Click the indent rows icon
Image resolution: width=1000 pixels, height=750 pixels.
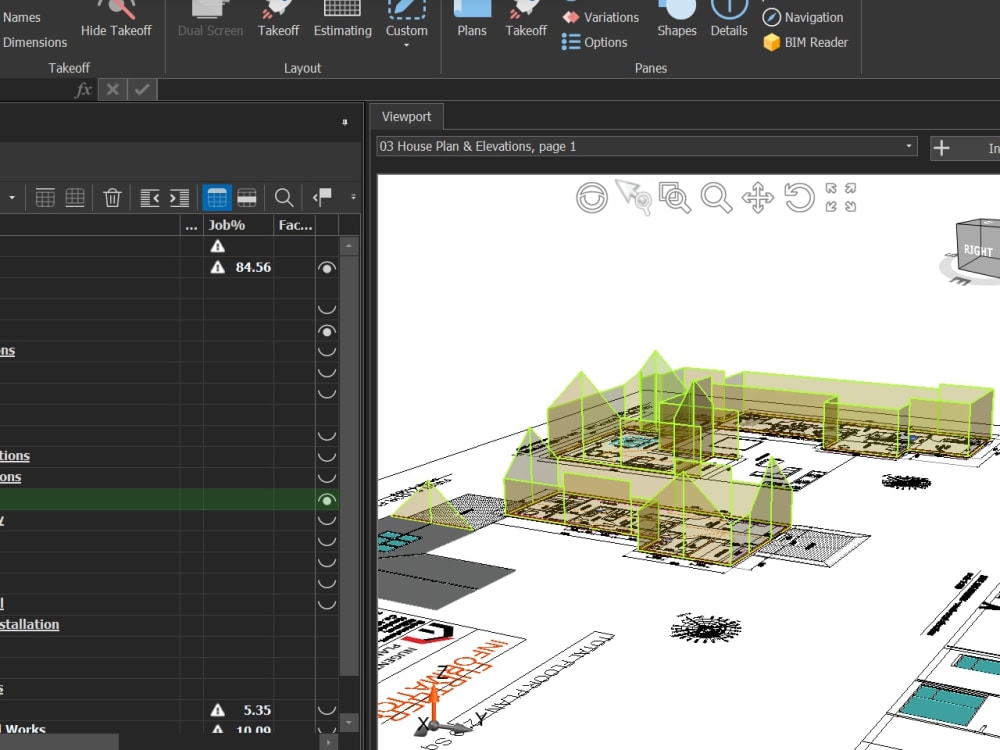coord(179,198)
